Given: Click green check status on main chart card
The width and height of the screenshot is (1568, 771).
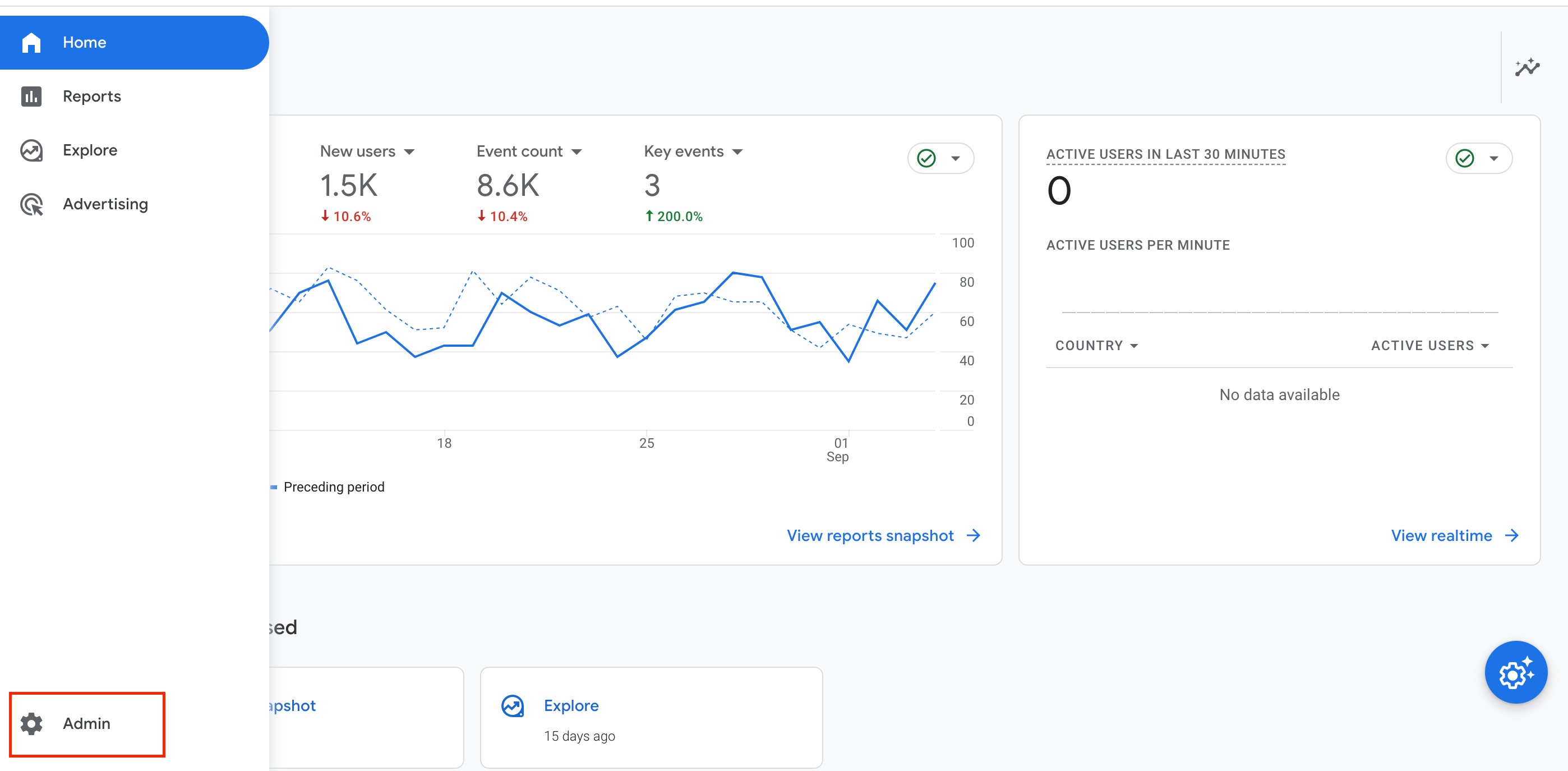Looking at the screenshot, I should (926, 158).
